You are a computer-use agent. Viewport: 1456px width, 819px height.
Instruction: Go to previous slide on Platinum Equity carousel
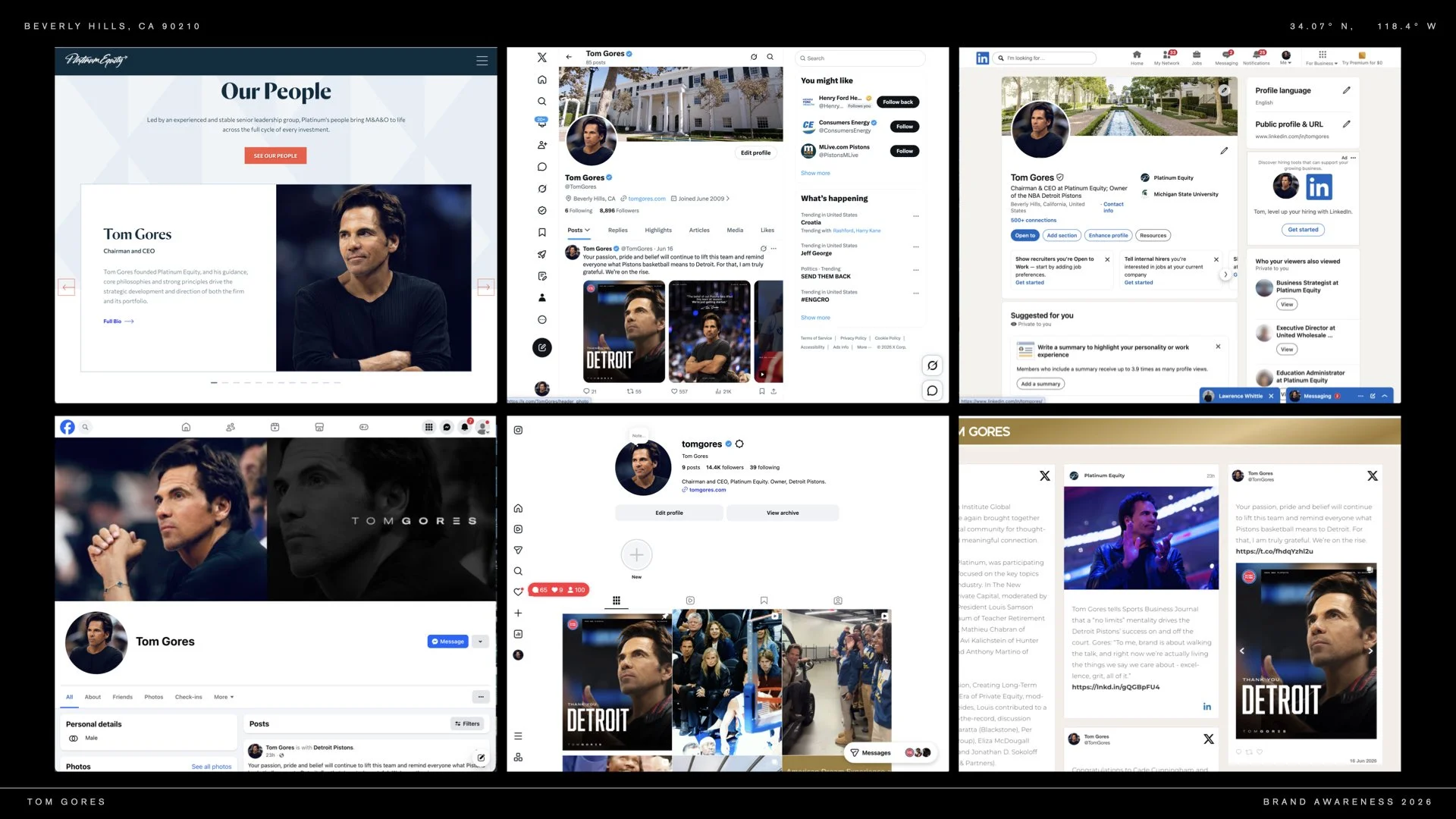pos(67,287)
